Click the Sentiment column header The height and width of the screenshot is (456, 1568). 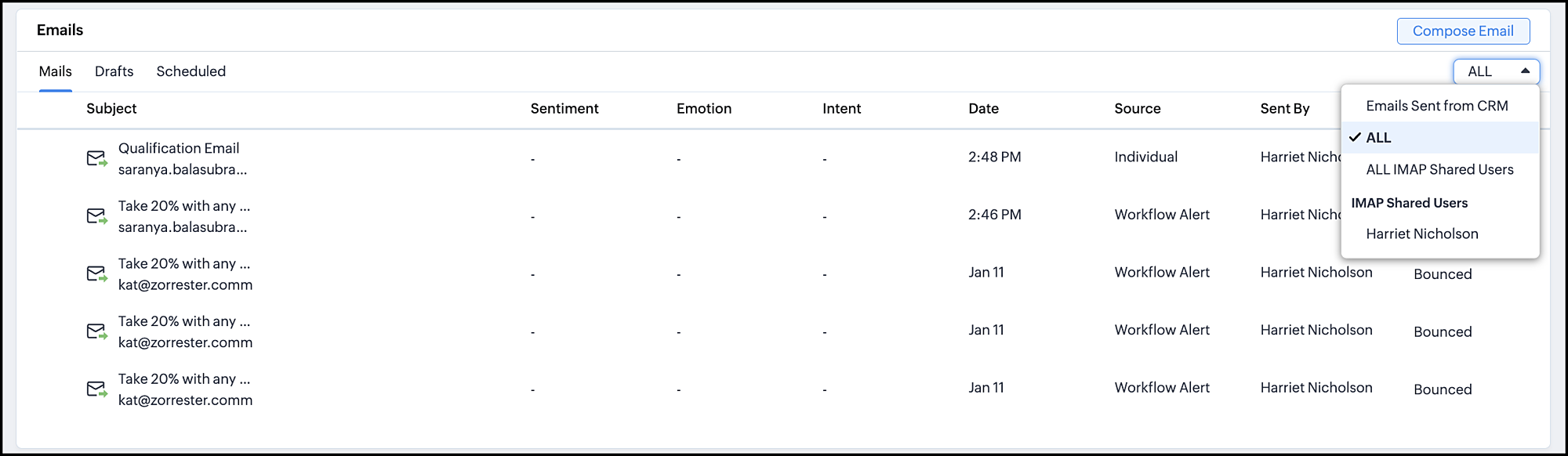tap(564, 109)
